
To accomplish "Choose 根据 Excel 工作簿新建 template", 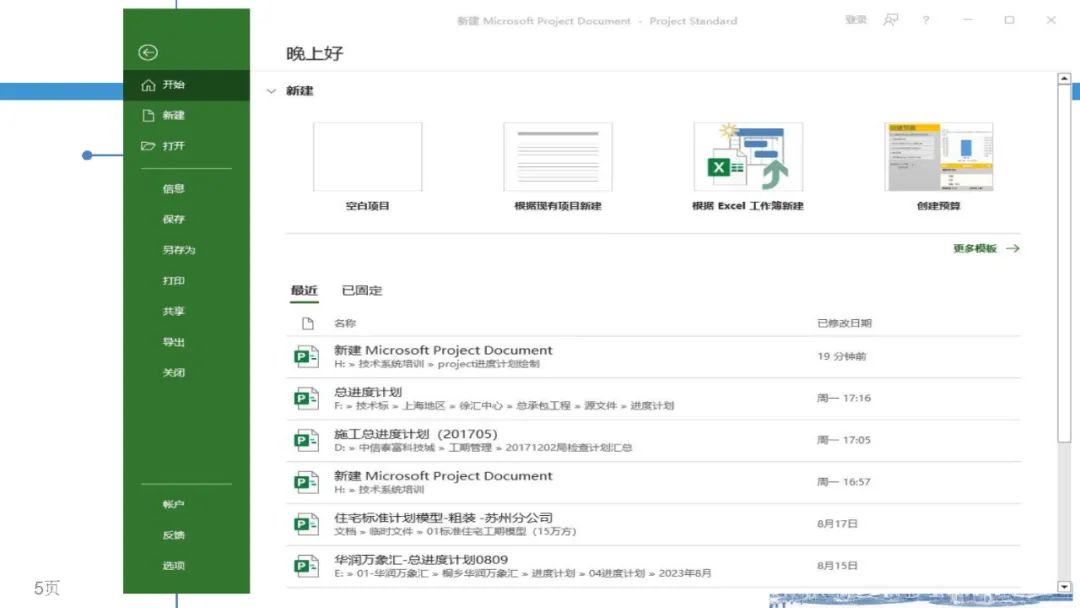I will tap(748, 157).
